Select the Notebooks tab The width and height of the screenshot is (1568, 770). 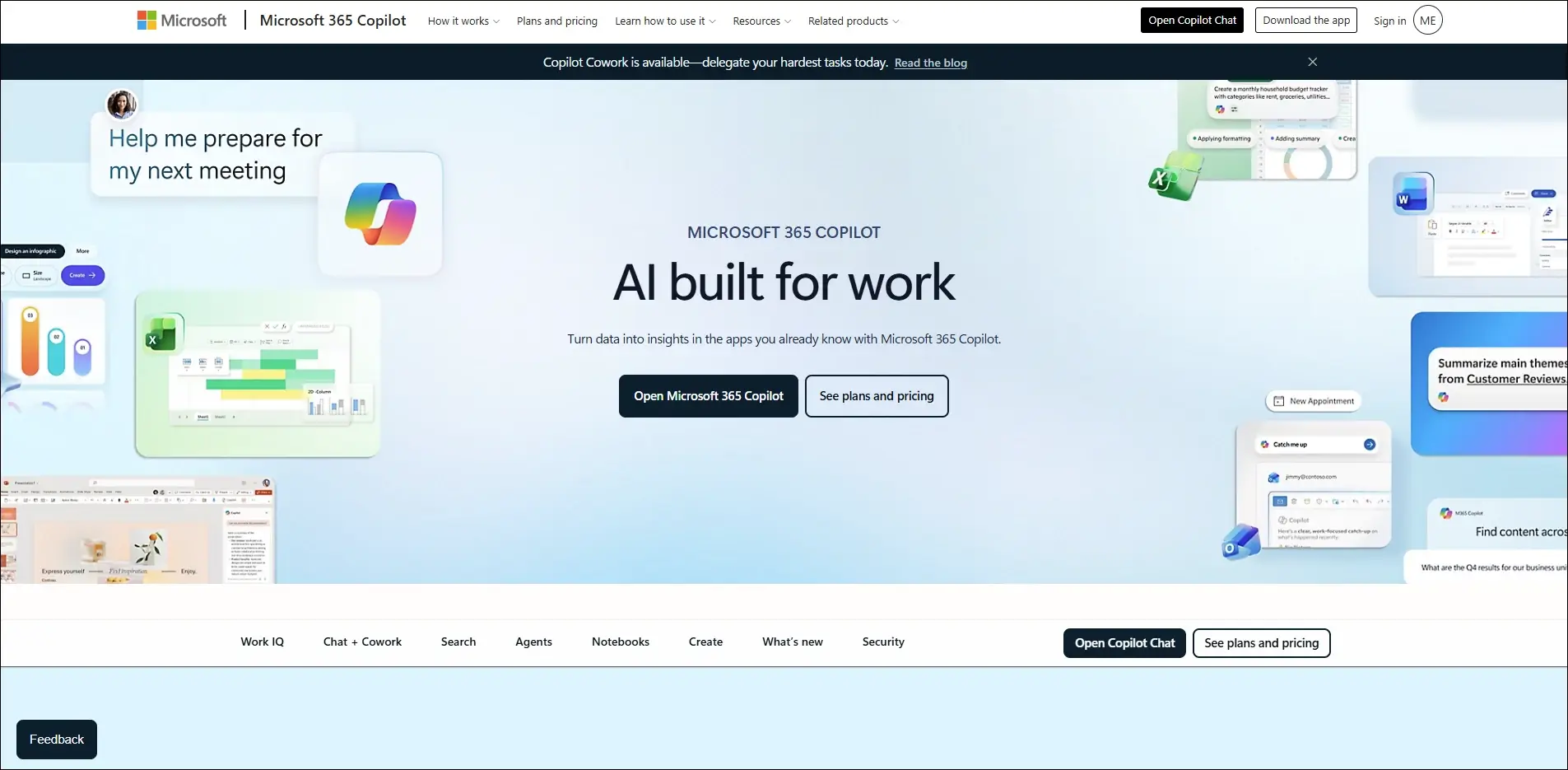[621, 642]
